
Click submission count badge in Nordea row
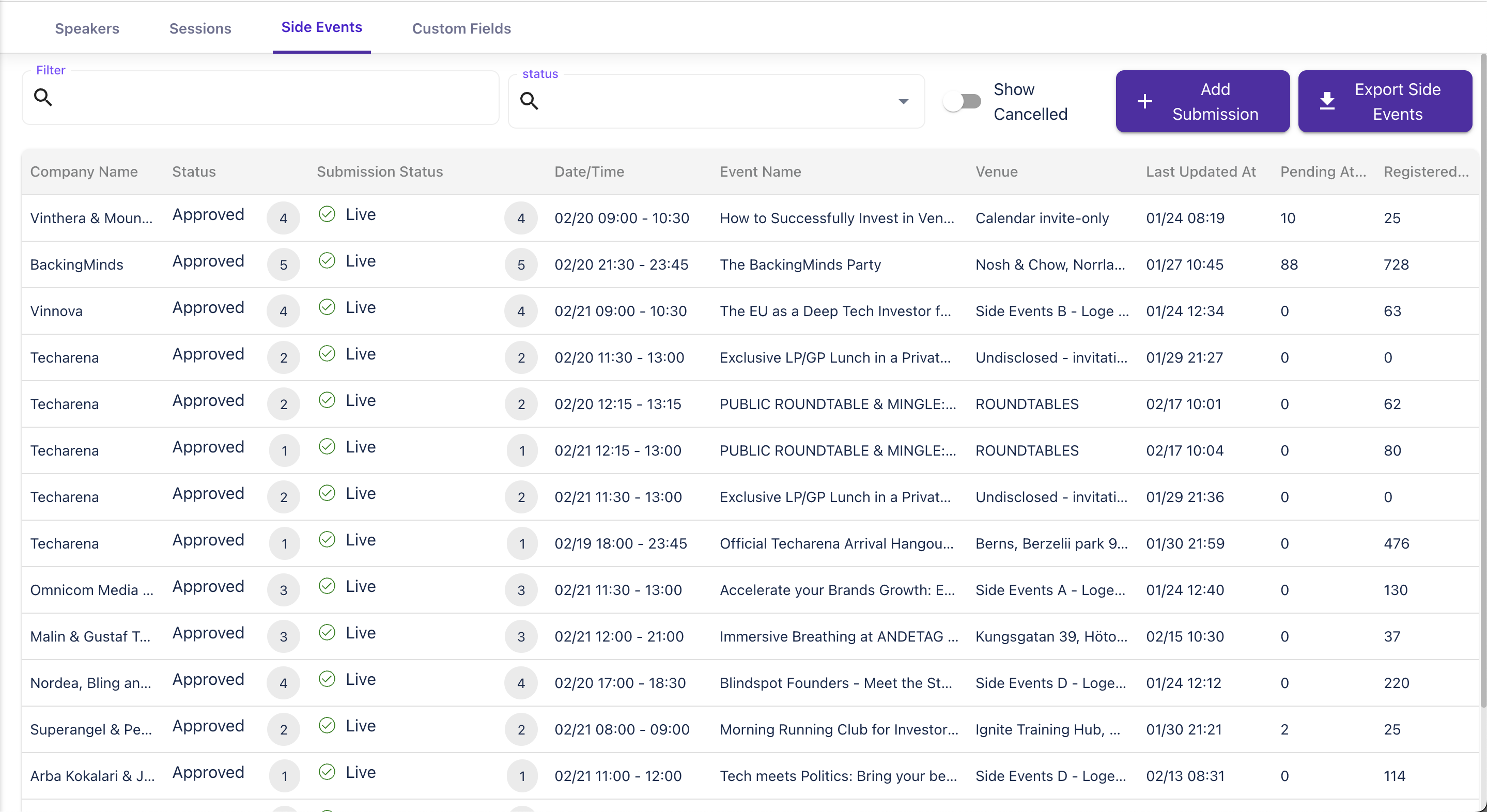tap(521, 683)
